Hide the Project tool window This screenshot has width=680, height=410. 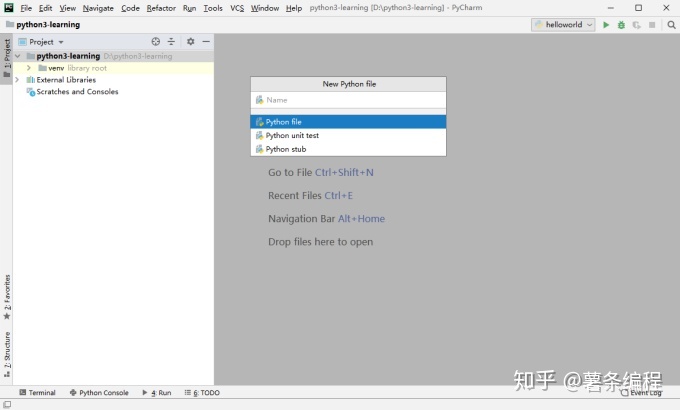(x=206, y=42)
